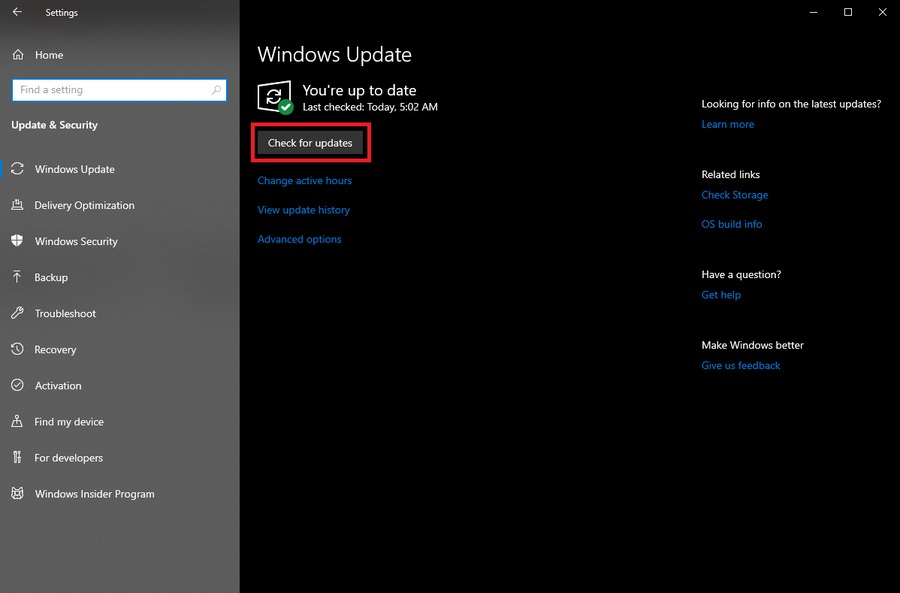Open Change active hours link
The width and height of the screenshot is (900, 593).
(x=304, y=181)
